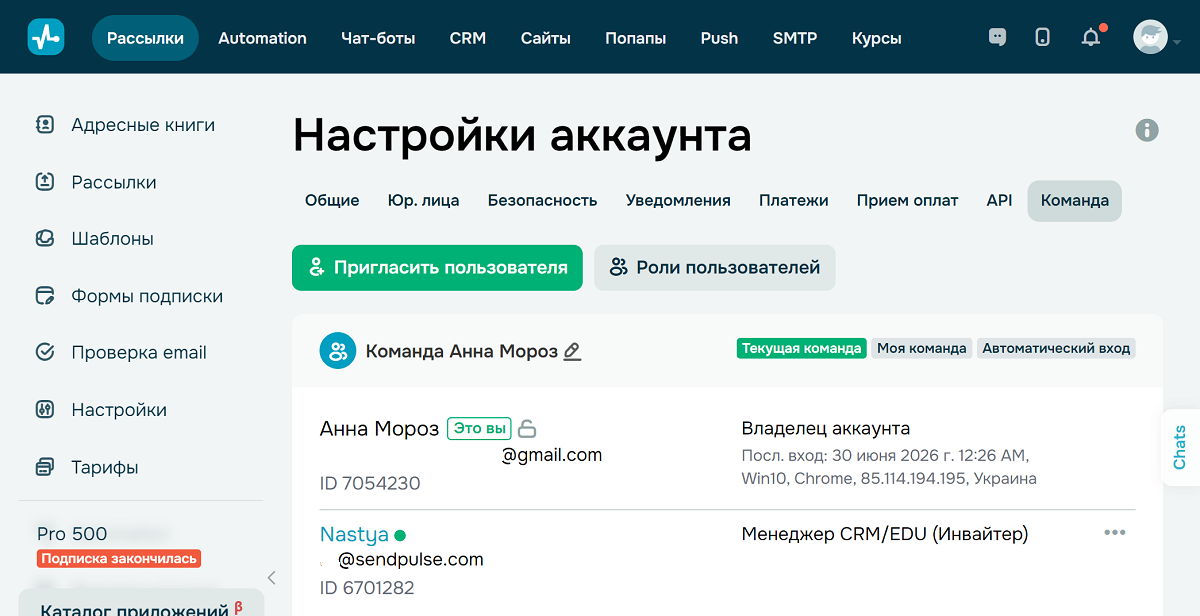The image size is (1200, 616).
Task: Click the SendPulse logo icon
Action: tap(46, 38)
